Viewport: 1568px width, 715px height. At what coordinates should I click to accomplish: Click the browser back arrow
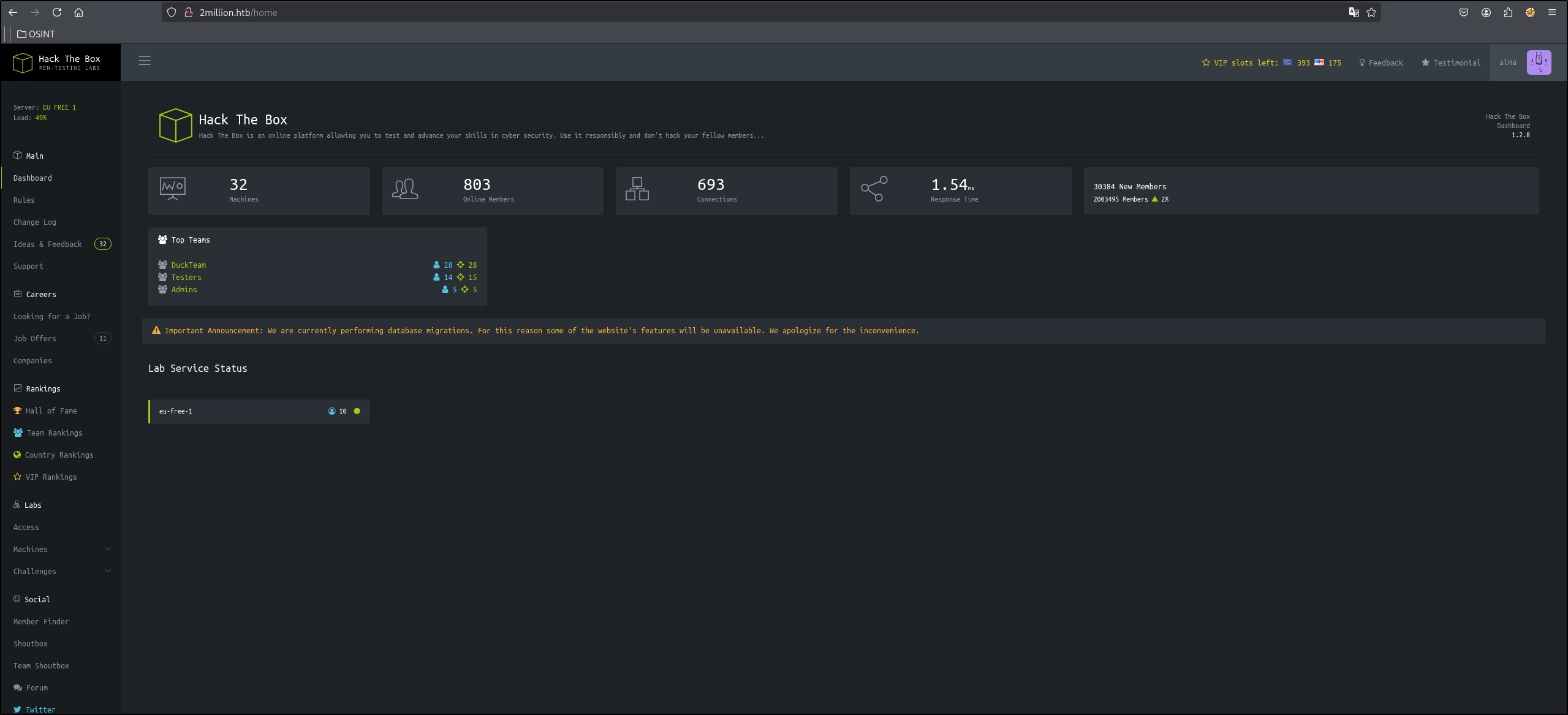pyautogui.click(x=13, y=12)
